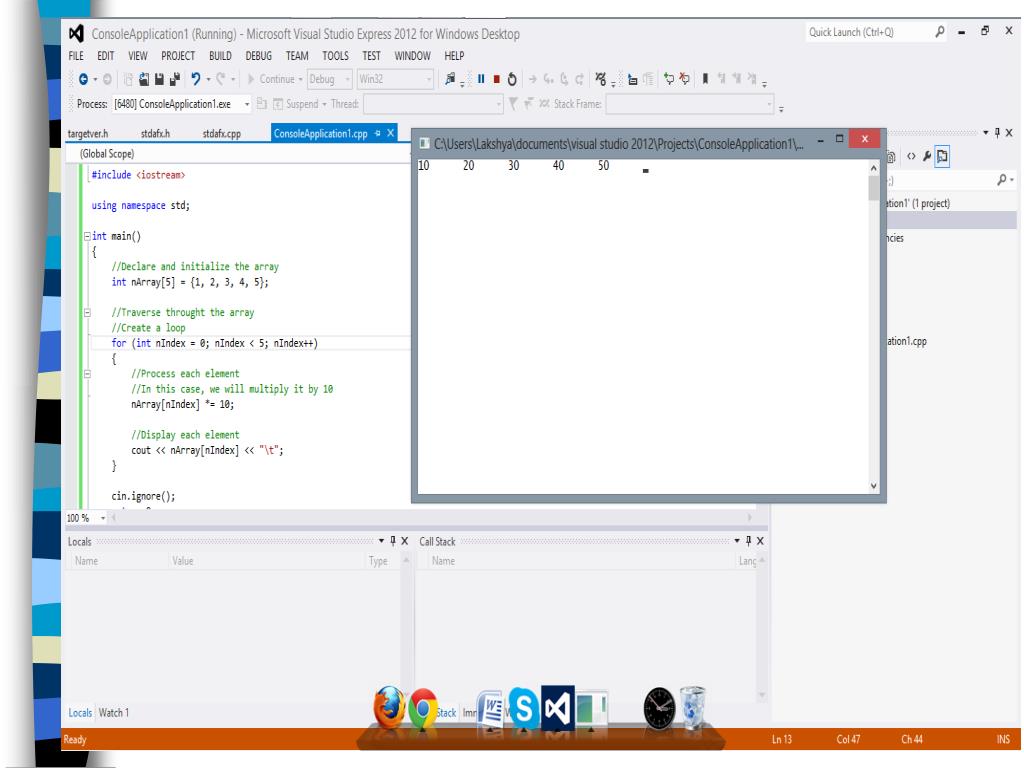
Task: Switch to the Locals bottom tab
Action: 80,712
